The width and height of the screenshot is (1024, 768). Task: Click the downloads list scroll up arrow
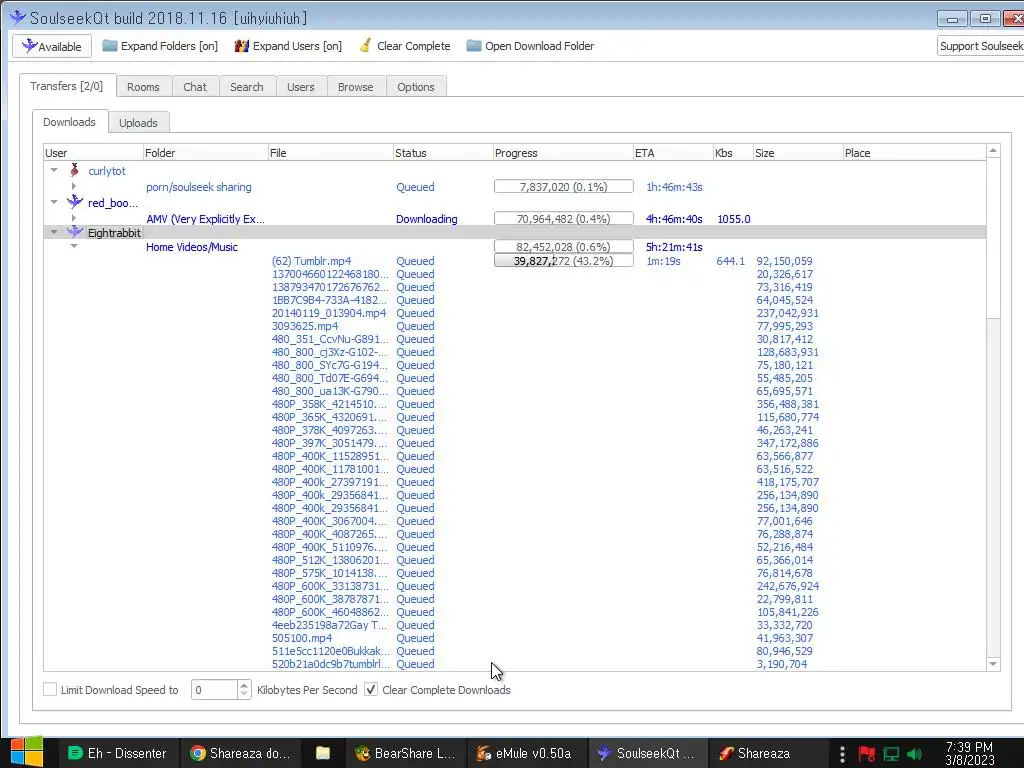pos(993,151)
